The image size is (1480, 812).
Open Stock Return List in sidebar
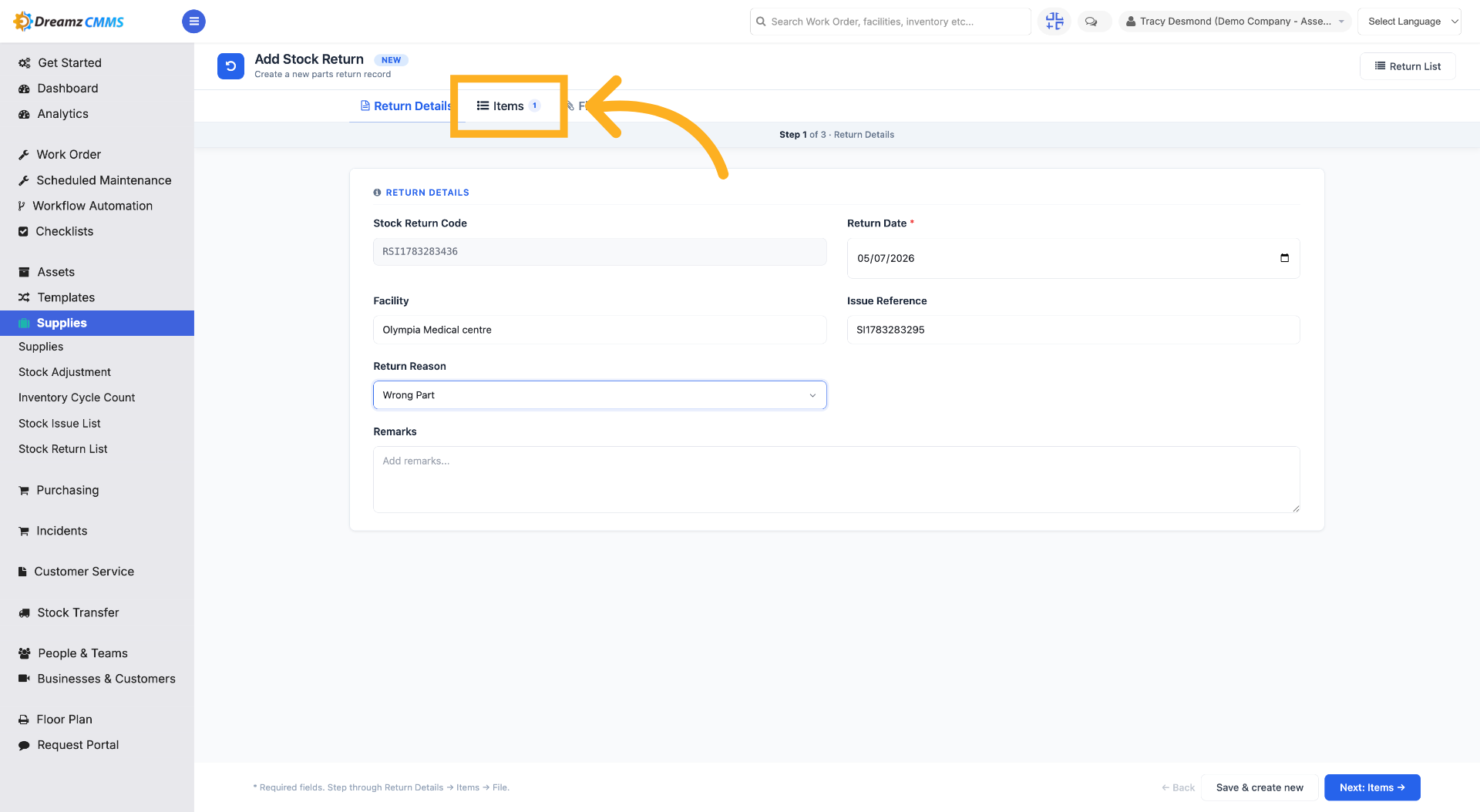tap(63, 449)
